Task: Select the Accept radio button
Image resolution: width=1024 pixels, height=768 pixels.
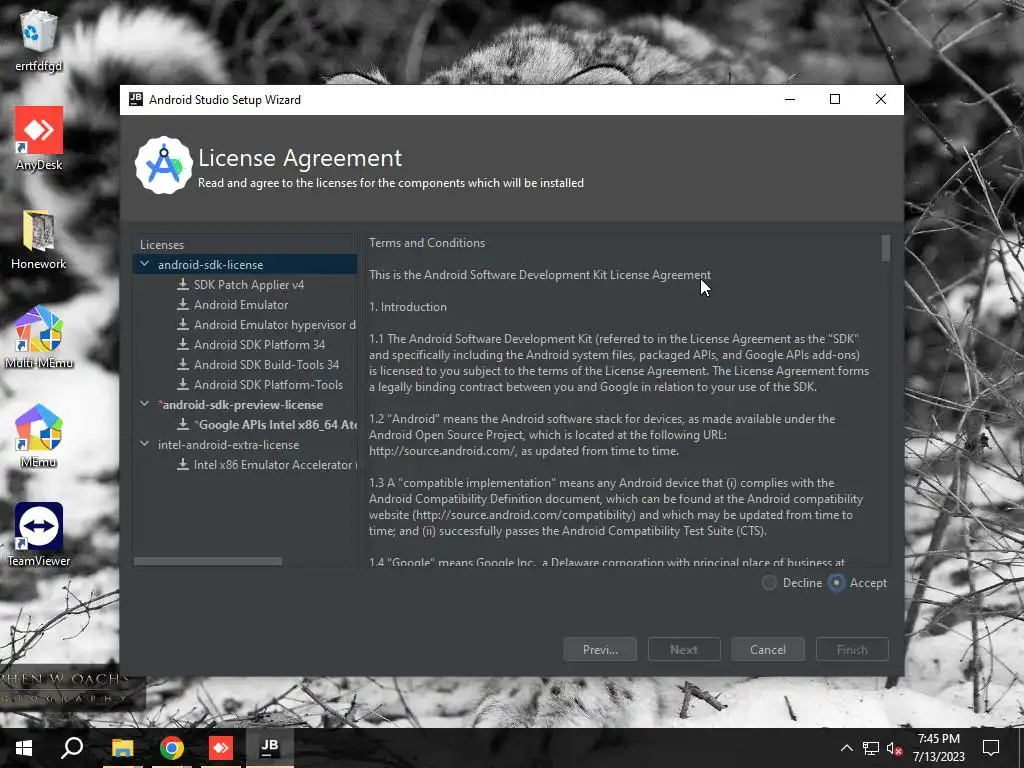Action: 836,583
